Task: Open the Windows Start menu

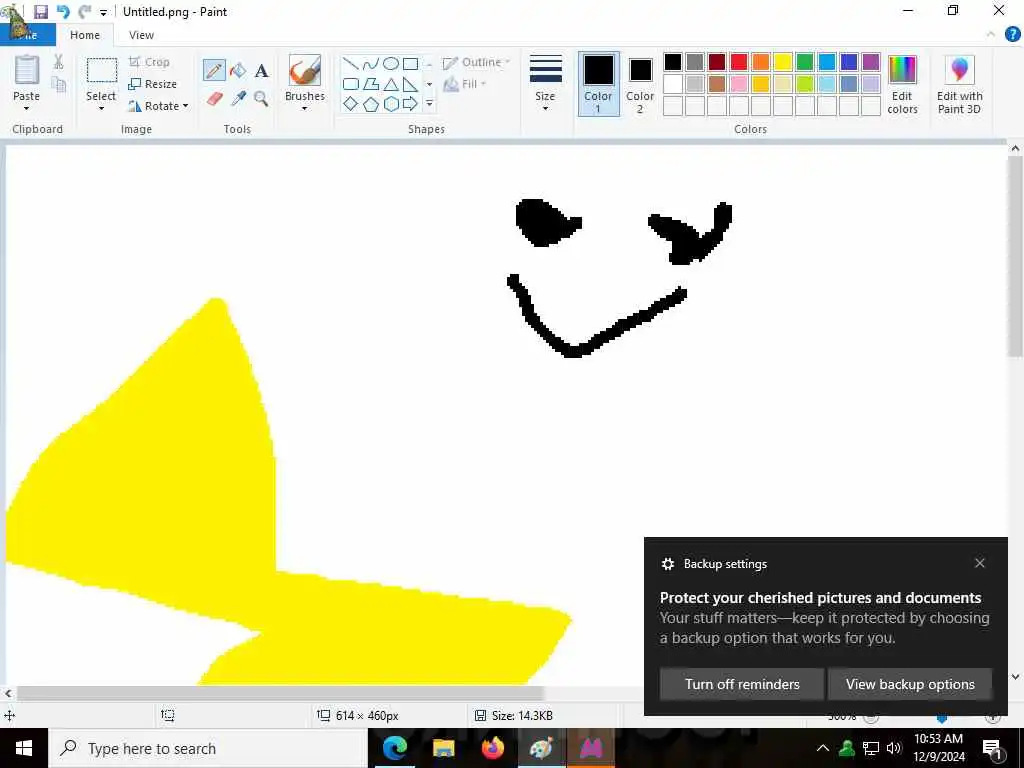Action: click(x=24, y=748)
